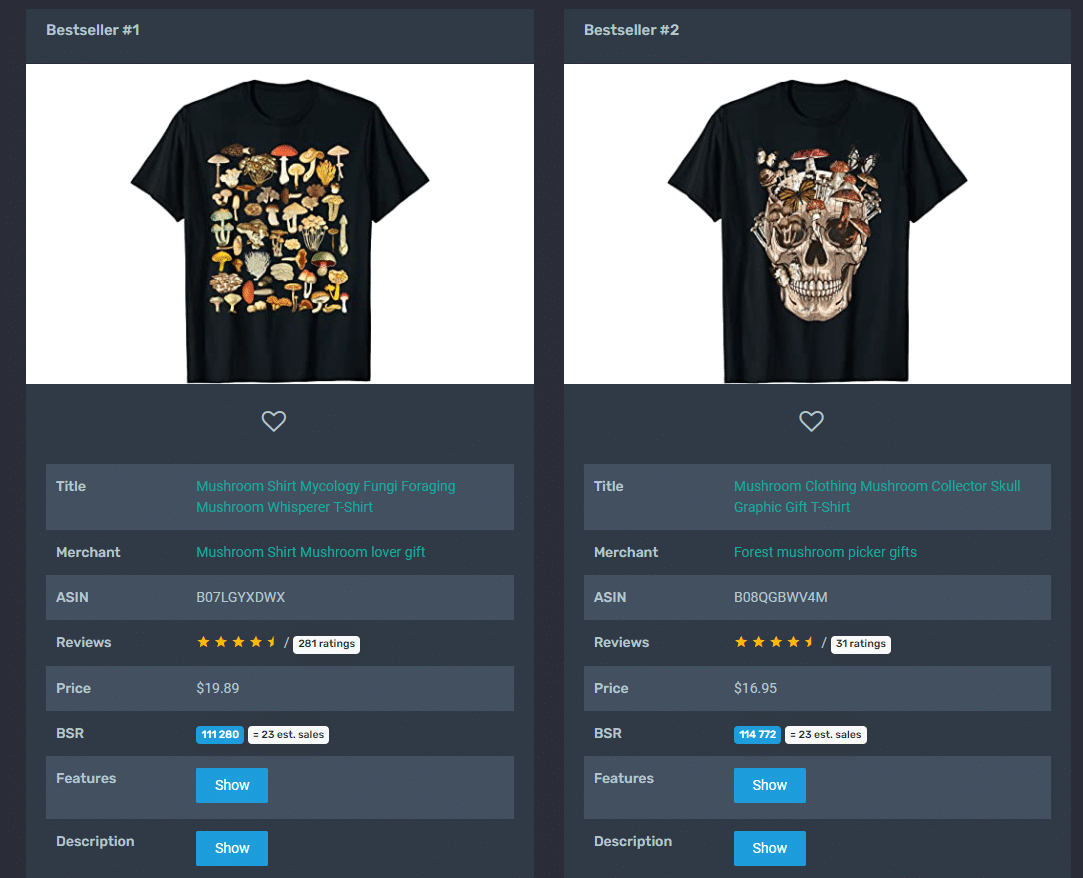Click the mushroom skull shirt image
Viewport: 1083px width, 878px height.
point(817,224)
